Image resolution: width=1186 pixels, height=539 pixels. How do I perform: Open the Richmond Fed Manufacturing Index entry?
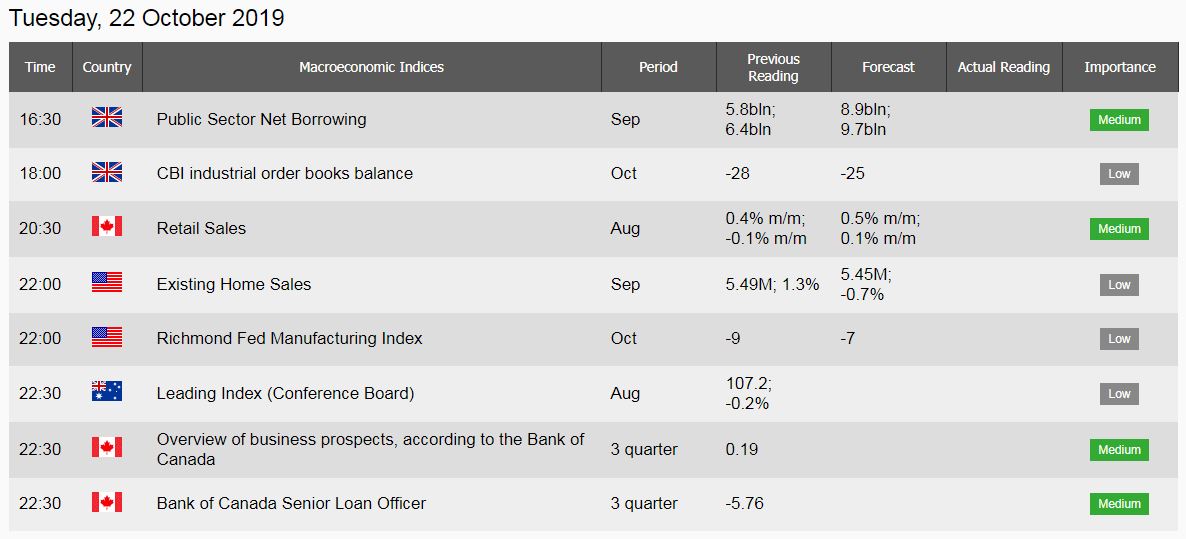click(289, 339)
